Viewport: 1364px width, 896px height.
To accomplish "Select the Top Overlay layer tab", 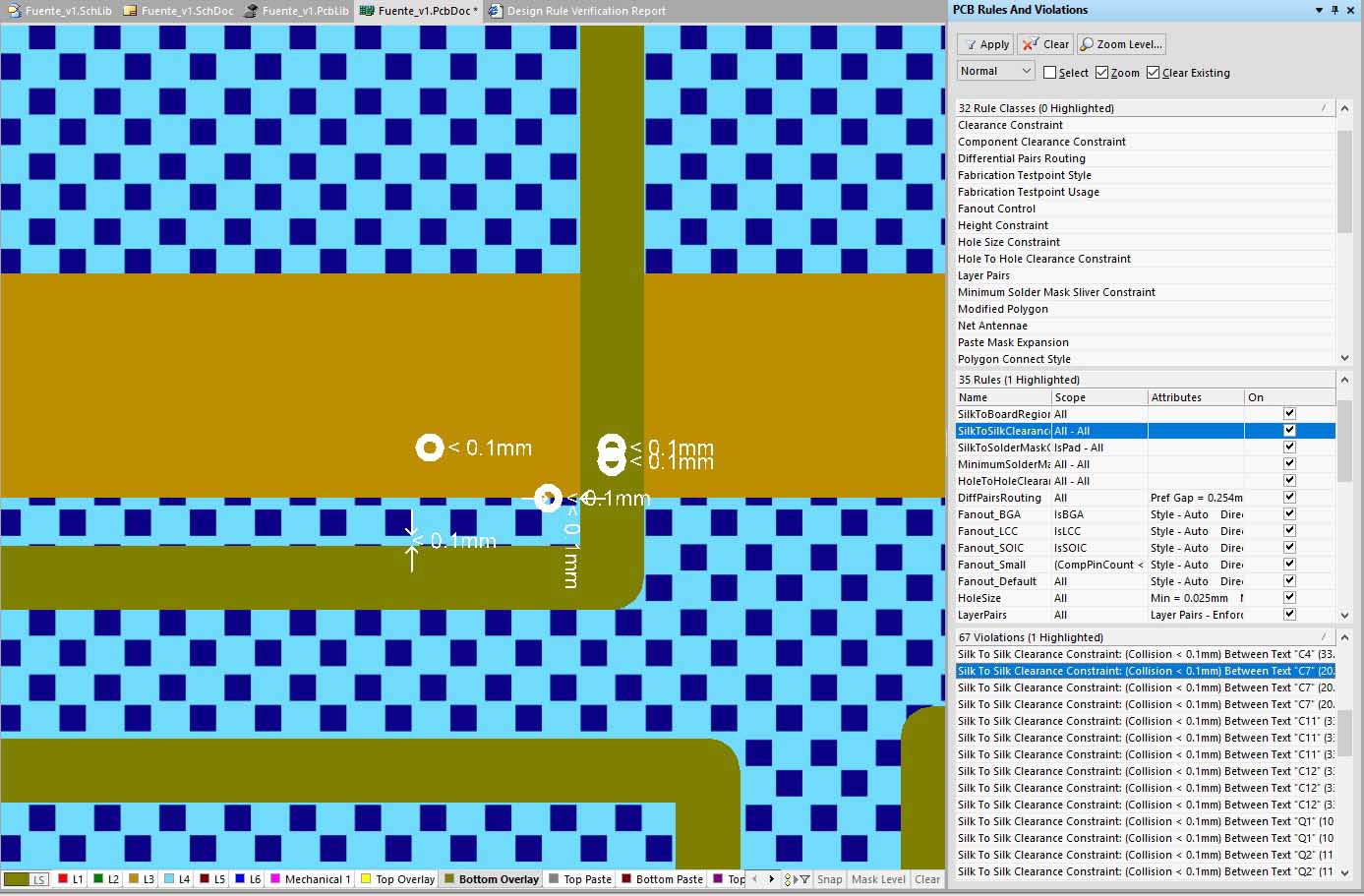I will (397, 879).
